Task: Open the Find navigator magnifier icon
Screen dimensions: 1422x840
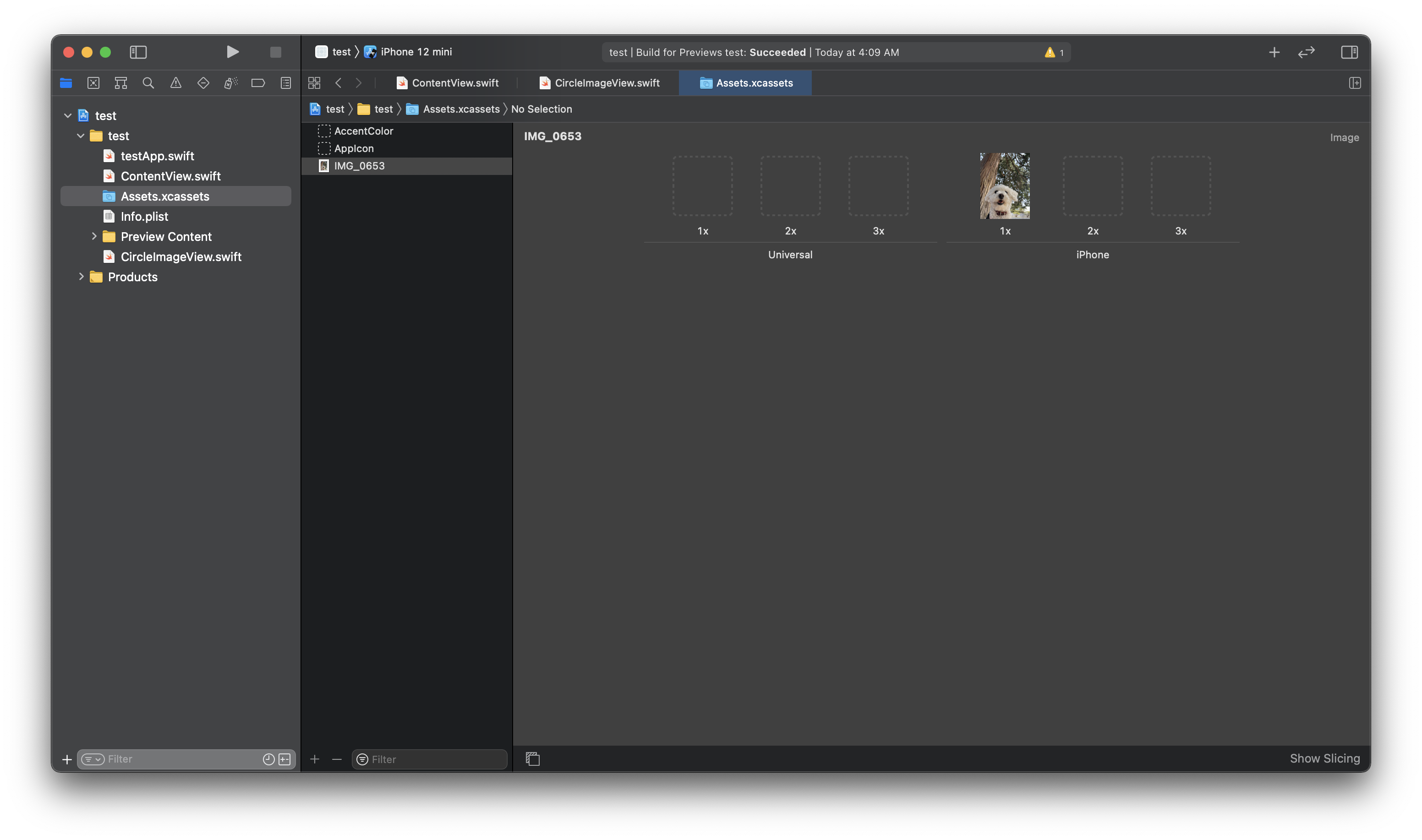Action: [x=148, y=83]
